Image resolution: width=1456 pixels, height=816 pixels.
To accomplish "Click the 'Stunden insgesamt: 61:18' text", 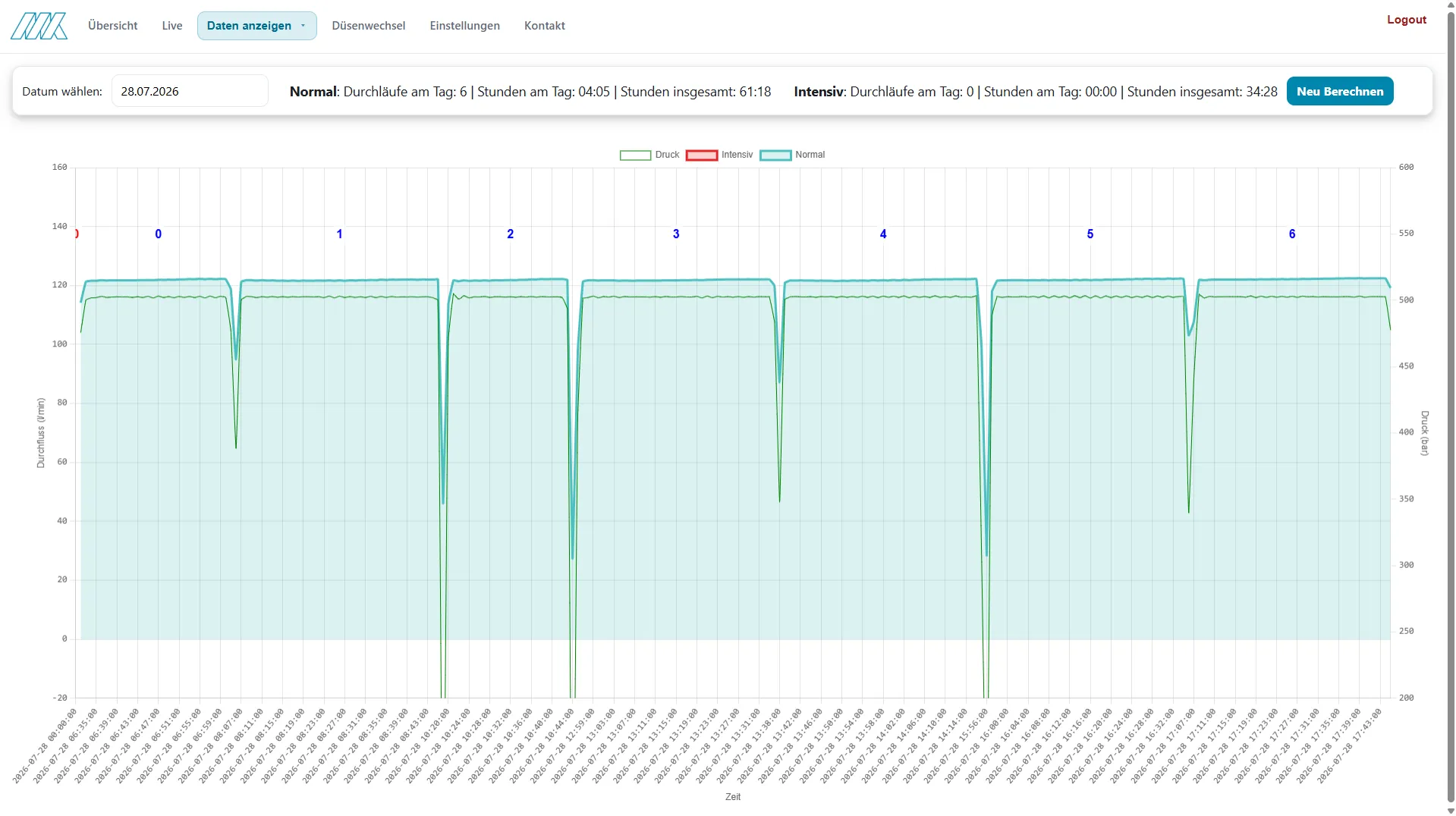I will [x=695, y=92].
